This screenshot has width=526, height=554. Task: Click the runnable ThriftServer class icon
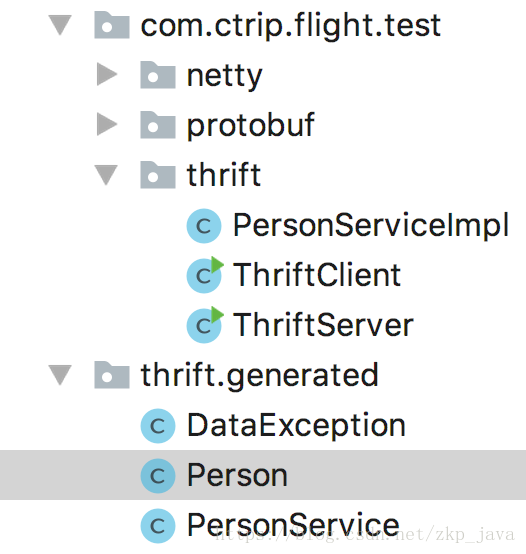click(x=205, y=325)
